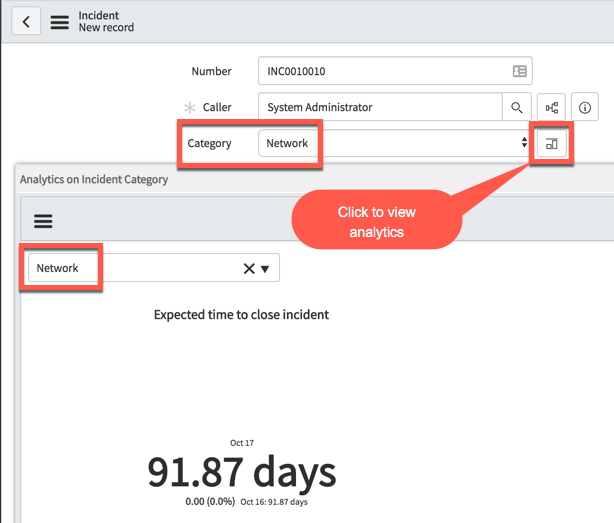Open the analytics panel hamburger menu
The height and width of the screenshot is (523, 614).
point(43,221)
